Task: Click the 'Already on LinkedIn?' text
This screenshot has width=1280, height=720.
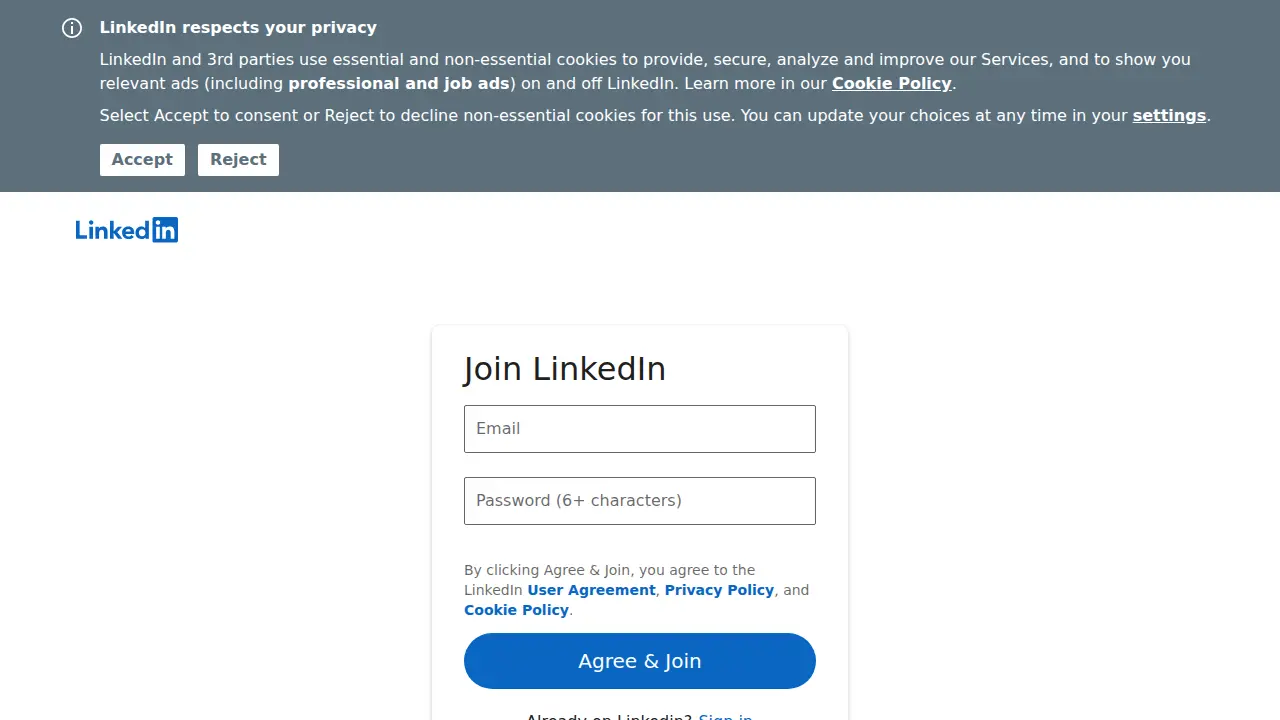Action: (609, 716)
